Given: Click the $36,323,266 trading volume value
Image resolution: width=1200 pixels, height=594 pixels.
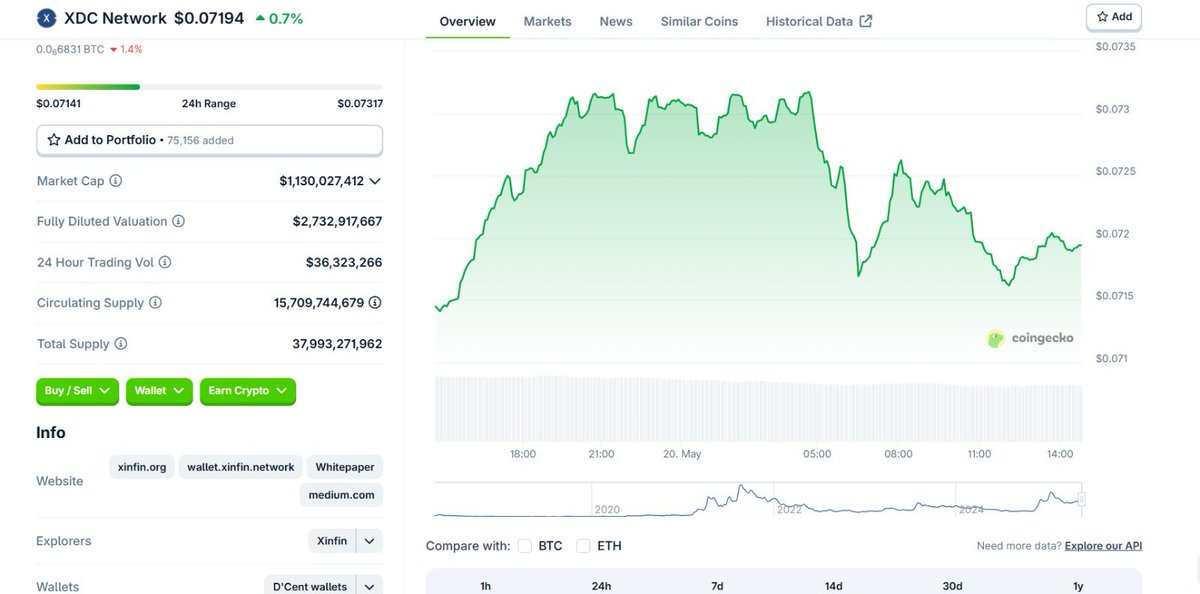Looking at the screenshot, I should [344, 262].
